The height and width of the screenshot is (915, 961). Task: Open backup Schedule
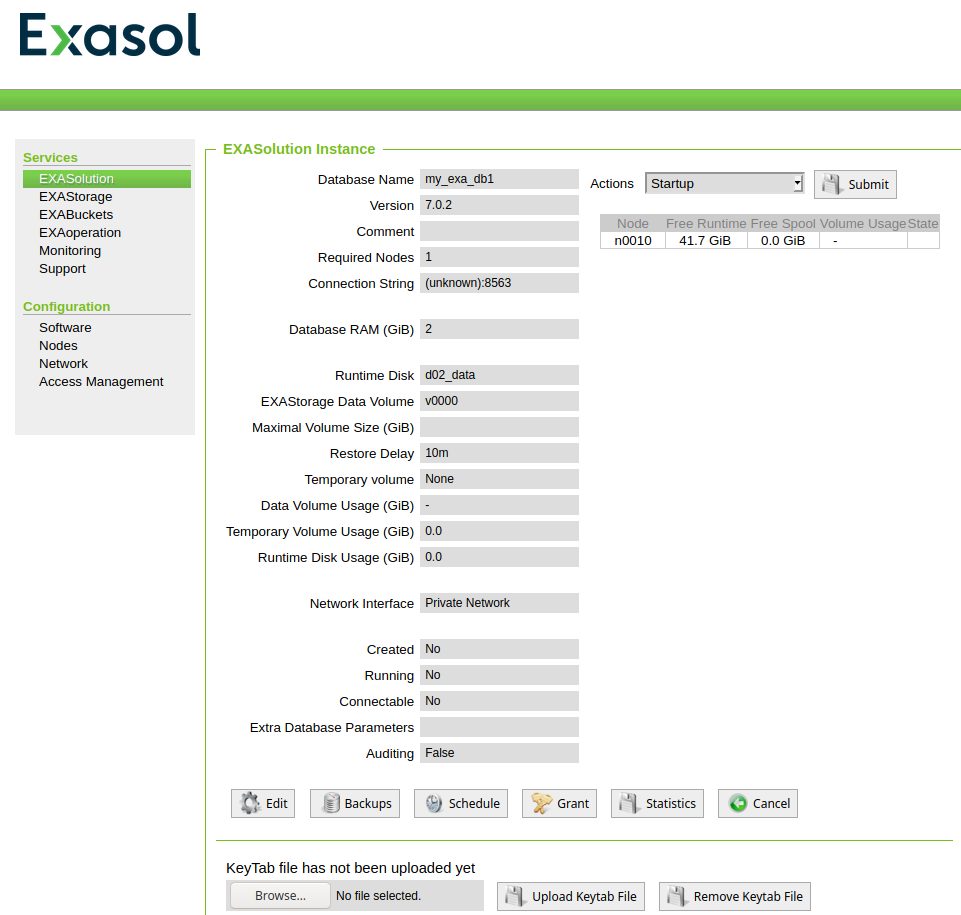(461, 803)
